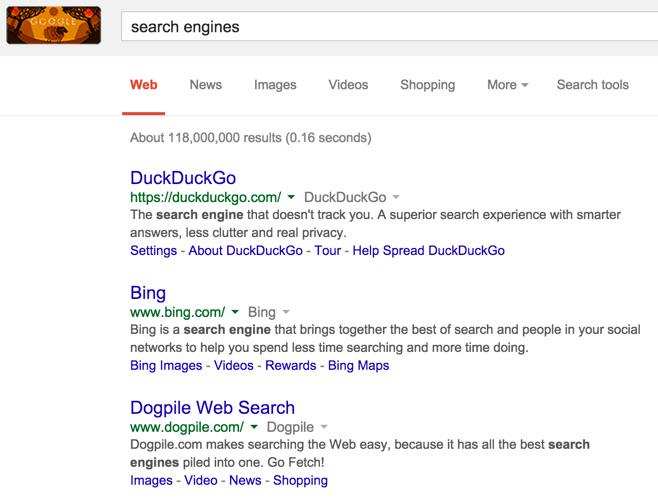
Task: Click the www.dogpile.com/ green URL
Action: pyautogui.click(x=187, y=427)
